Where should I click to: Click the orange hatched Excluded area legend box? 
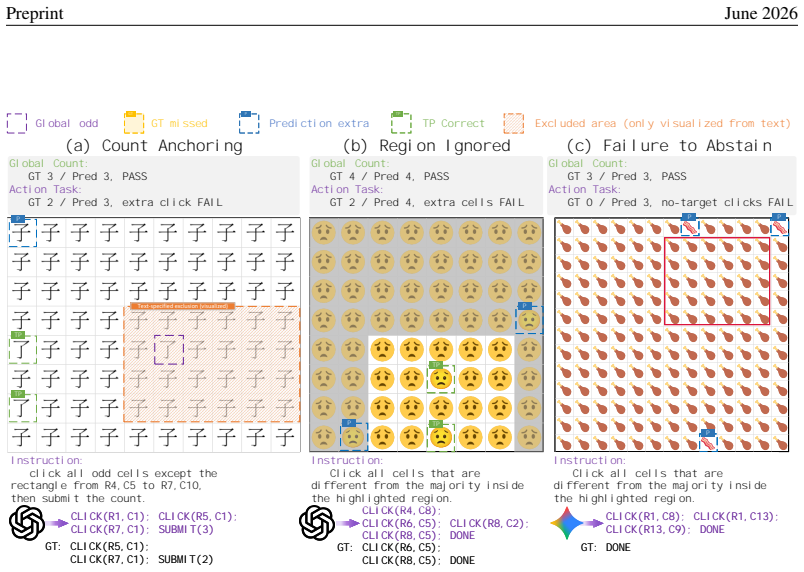(x=514, y=123)
